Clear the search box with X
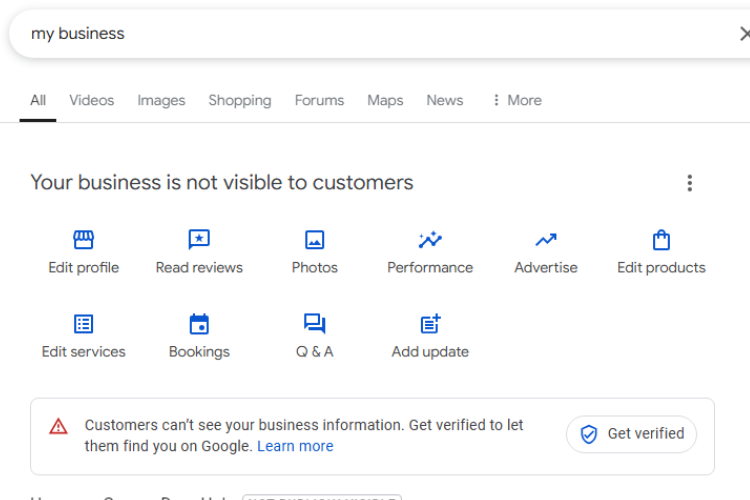This screenshot has height=500, width=750. pos(744,34)
